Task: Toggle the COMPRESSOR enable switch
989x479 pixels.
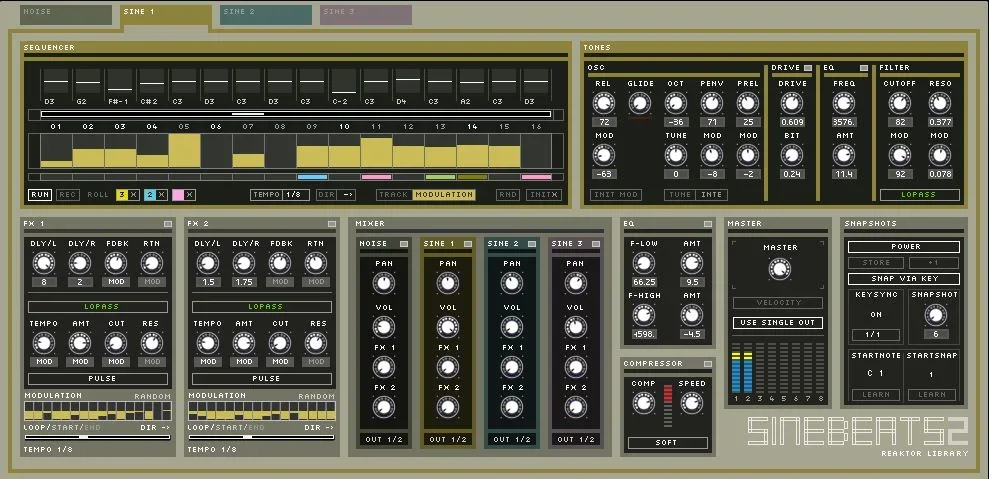Action: [x=708, y=363]
